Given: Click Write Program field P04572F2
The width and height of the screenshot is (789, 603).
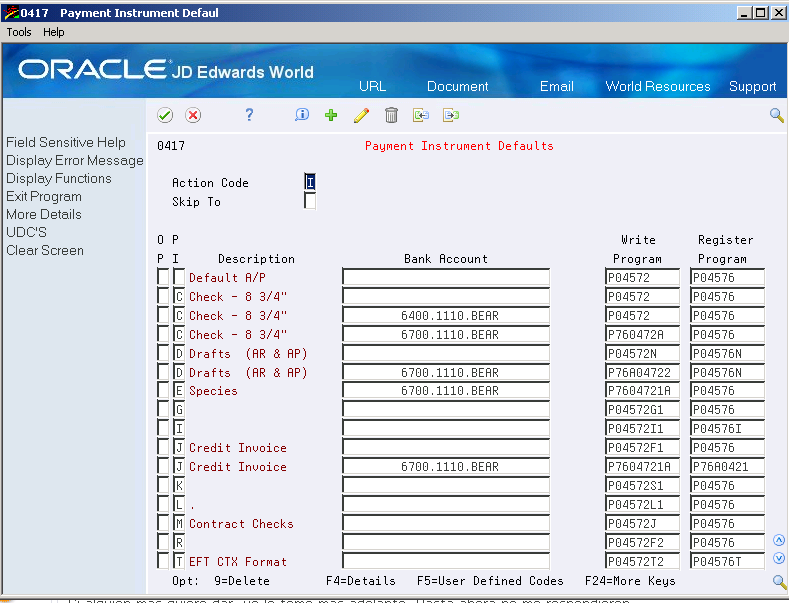Looking at the screenshot, I should pos(642,542).
